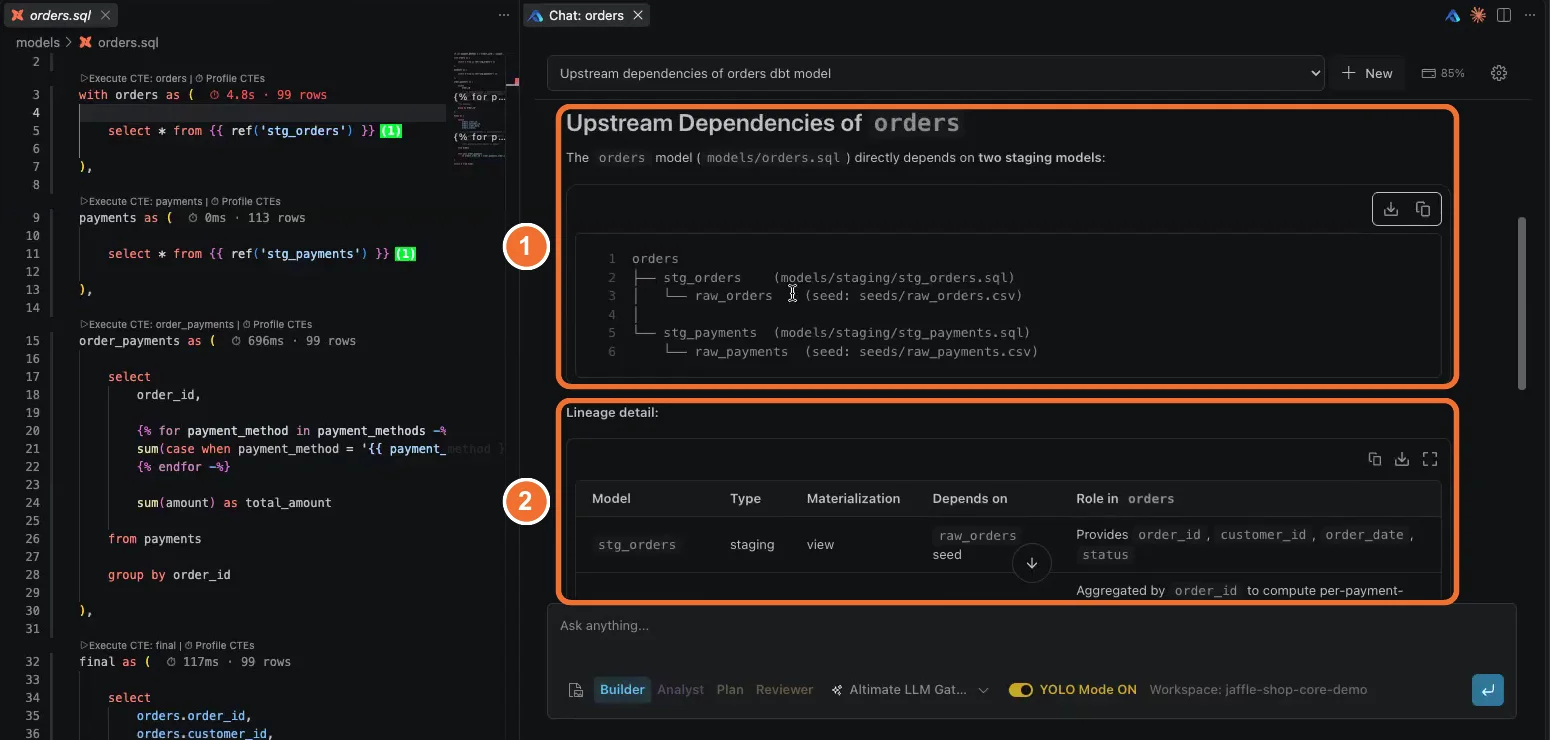The width and height of the screenshot is (1550, 740).
Task: Click Workspace: jaffle-shop-core-demo label
Action: coord(1258,690)
